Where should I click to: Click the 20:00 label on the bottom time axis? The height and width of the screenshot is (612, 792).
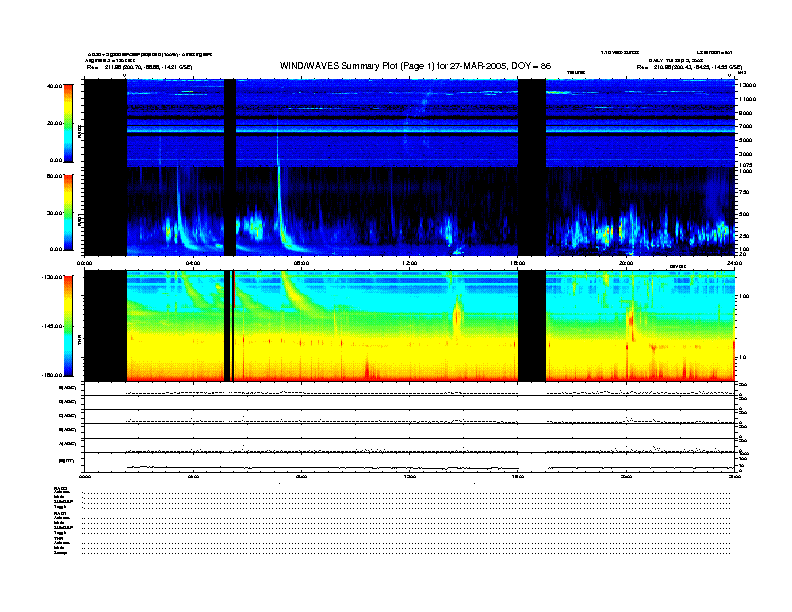point(626,476)
